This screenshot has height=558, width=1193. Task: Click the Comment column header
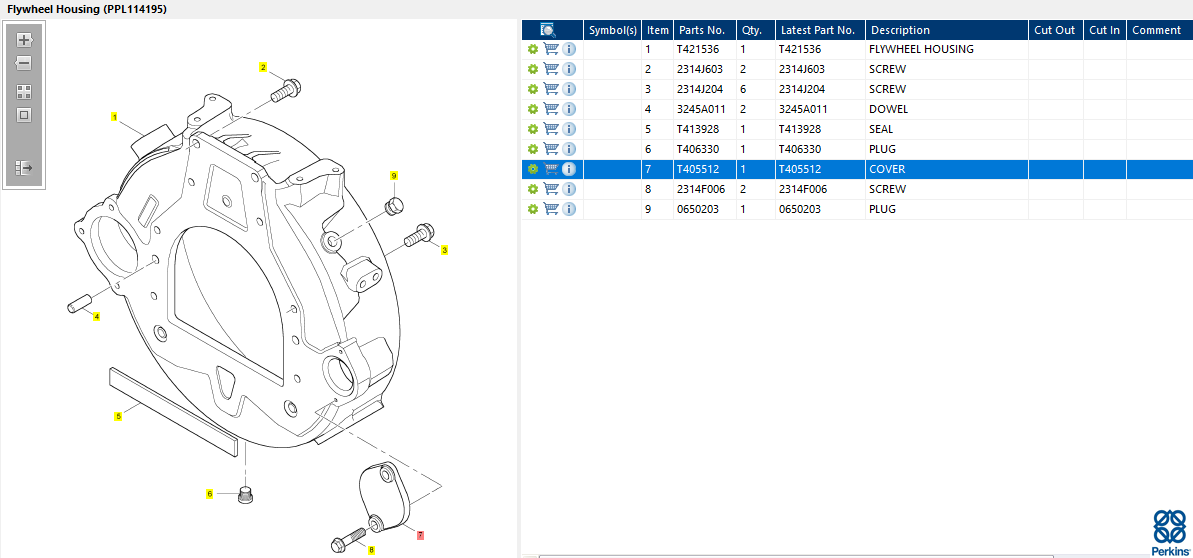pos(1160,30)
